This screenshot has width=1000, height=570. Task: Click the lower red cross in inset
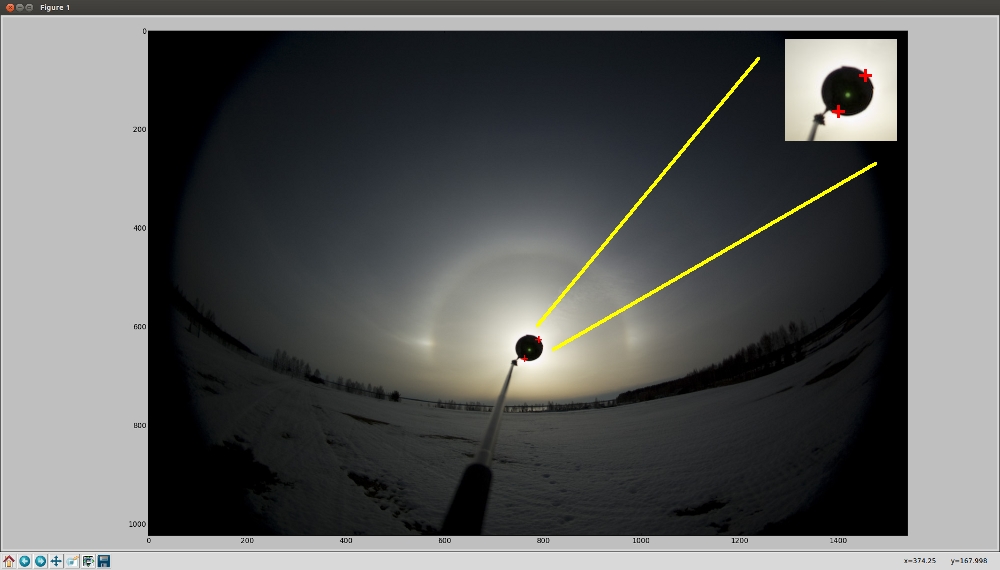pos(838,112)
